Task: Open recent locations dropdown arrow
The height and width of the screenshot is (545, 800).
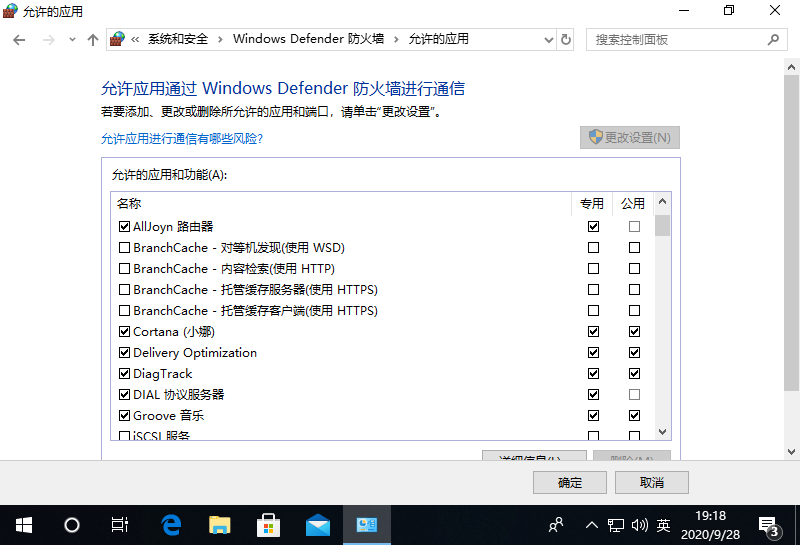Action: click(x=72, y=40)
